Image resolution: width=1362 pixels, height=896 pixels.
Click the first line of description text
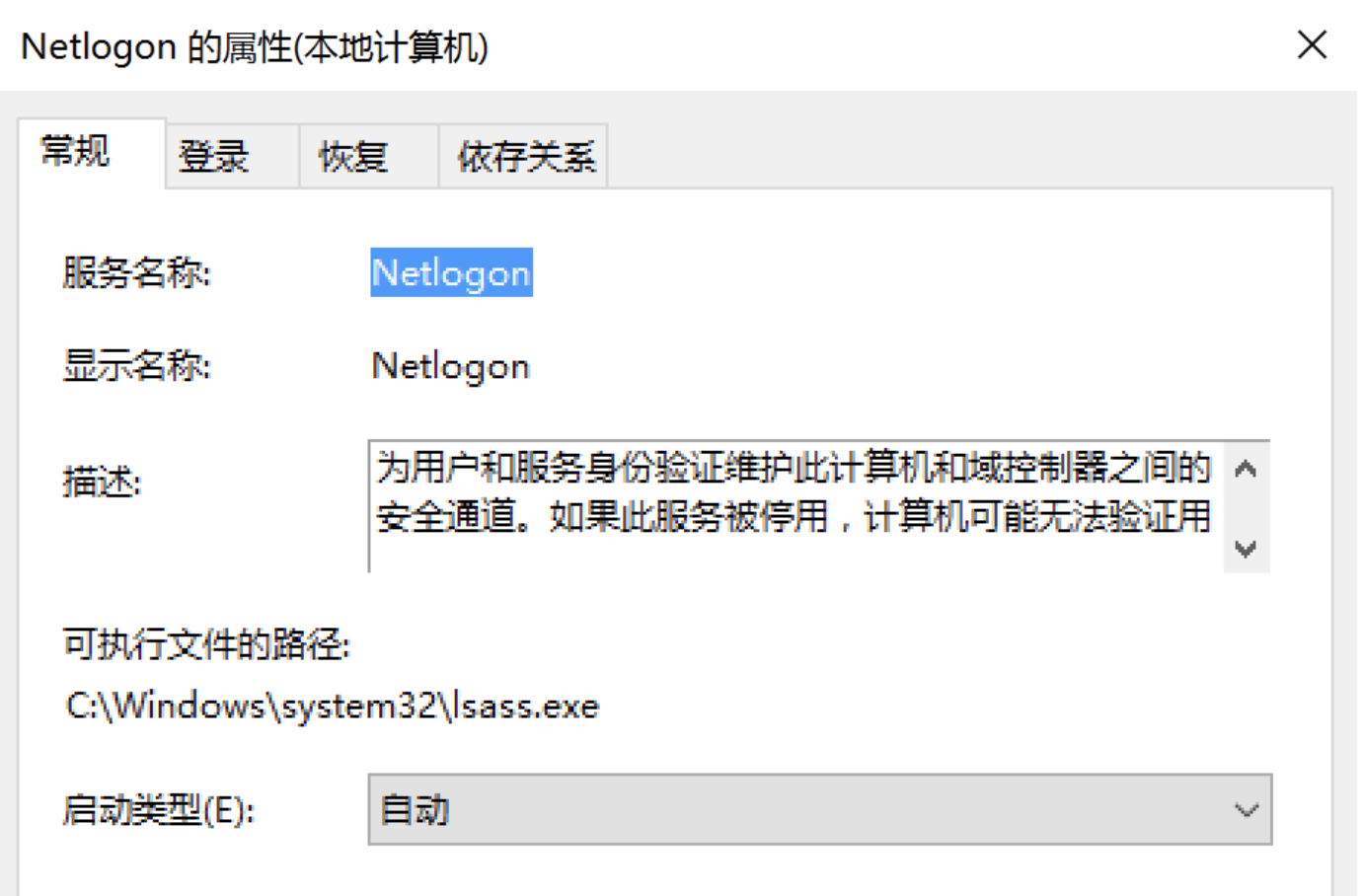(x=793, y=468)
